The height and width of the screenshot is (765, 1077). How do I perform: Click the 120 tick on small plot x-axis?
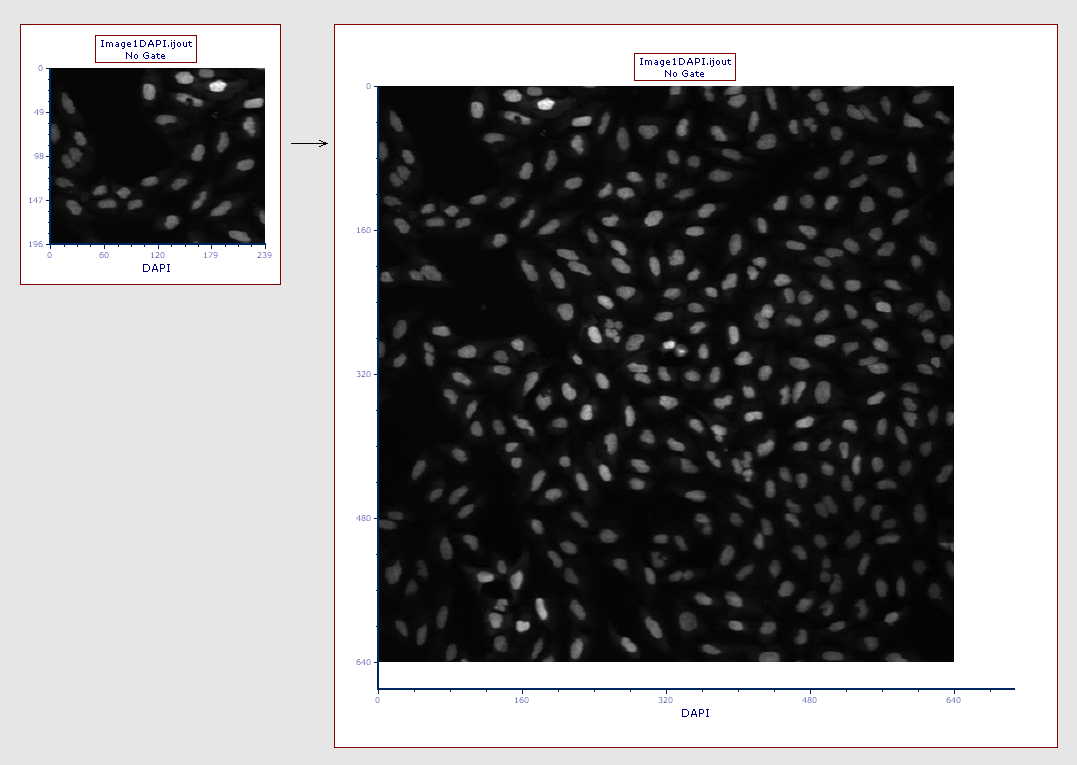coord(157,255)
